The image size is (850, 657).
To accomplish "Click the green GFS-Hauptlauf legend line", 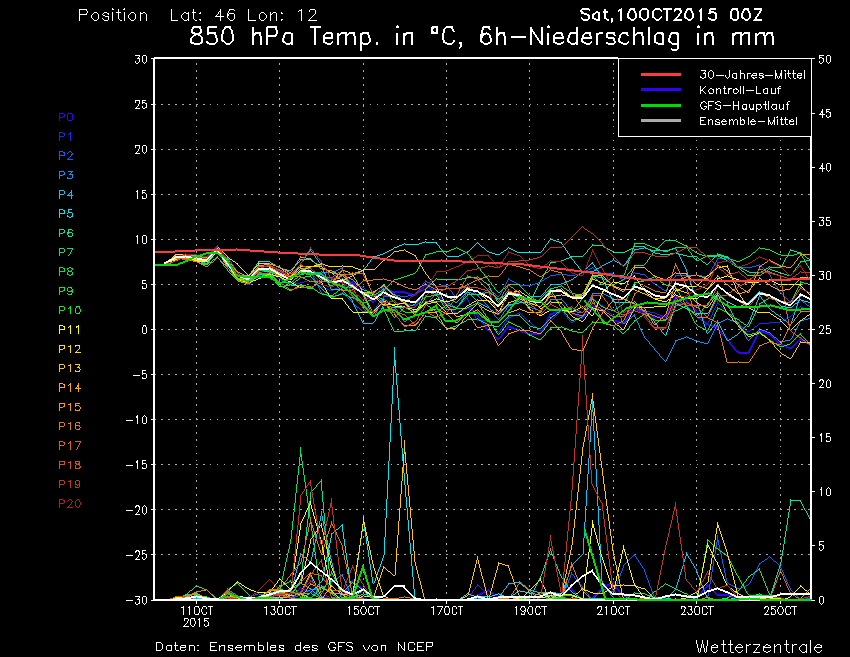I will click(x=653, y=105).
